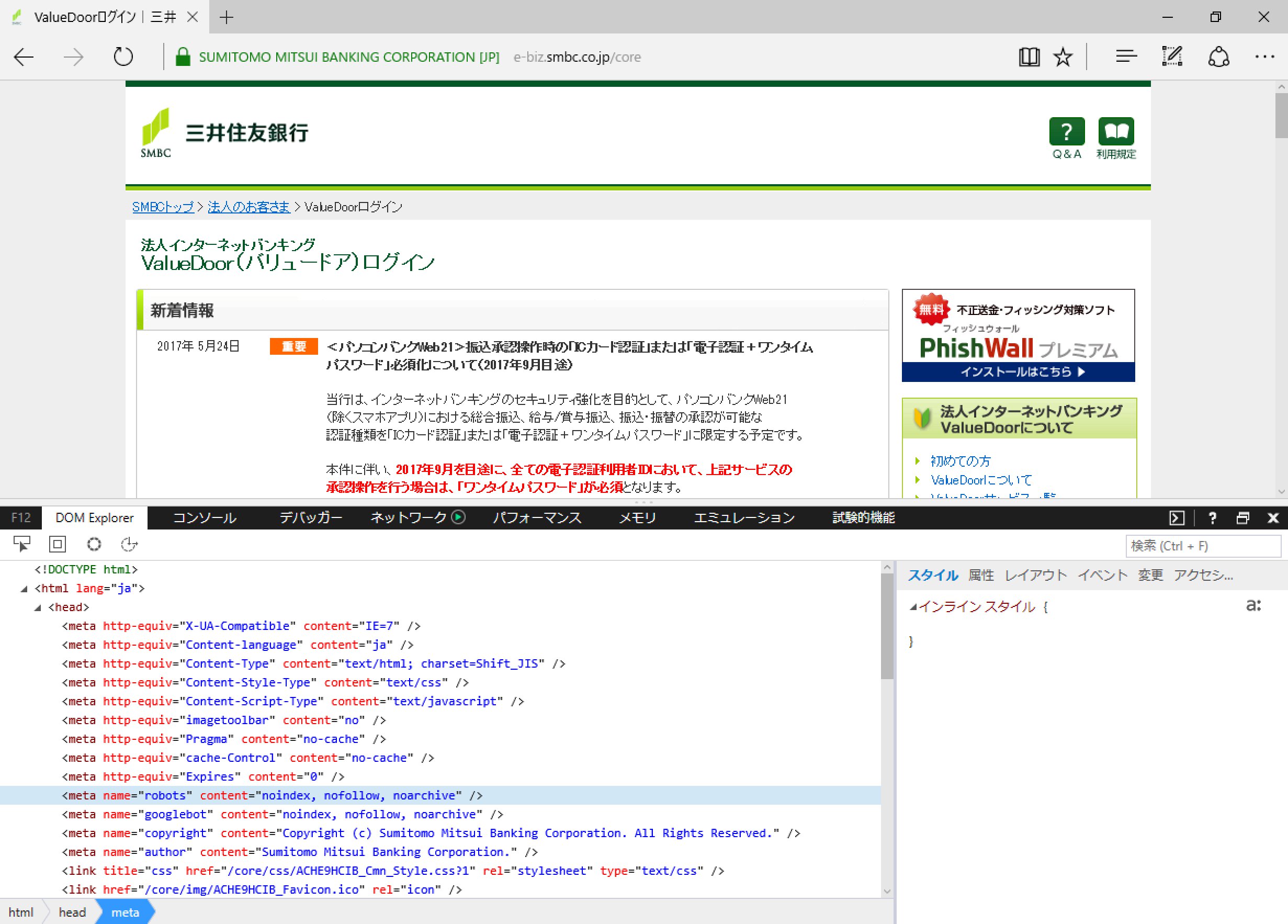Select the 変更 pane tab
The height and width of the screenshot is (924, 1288).
[x=1150, y=574]
